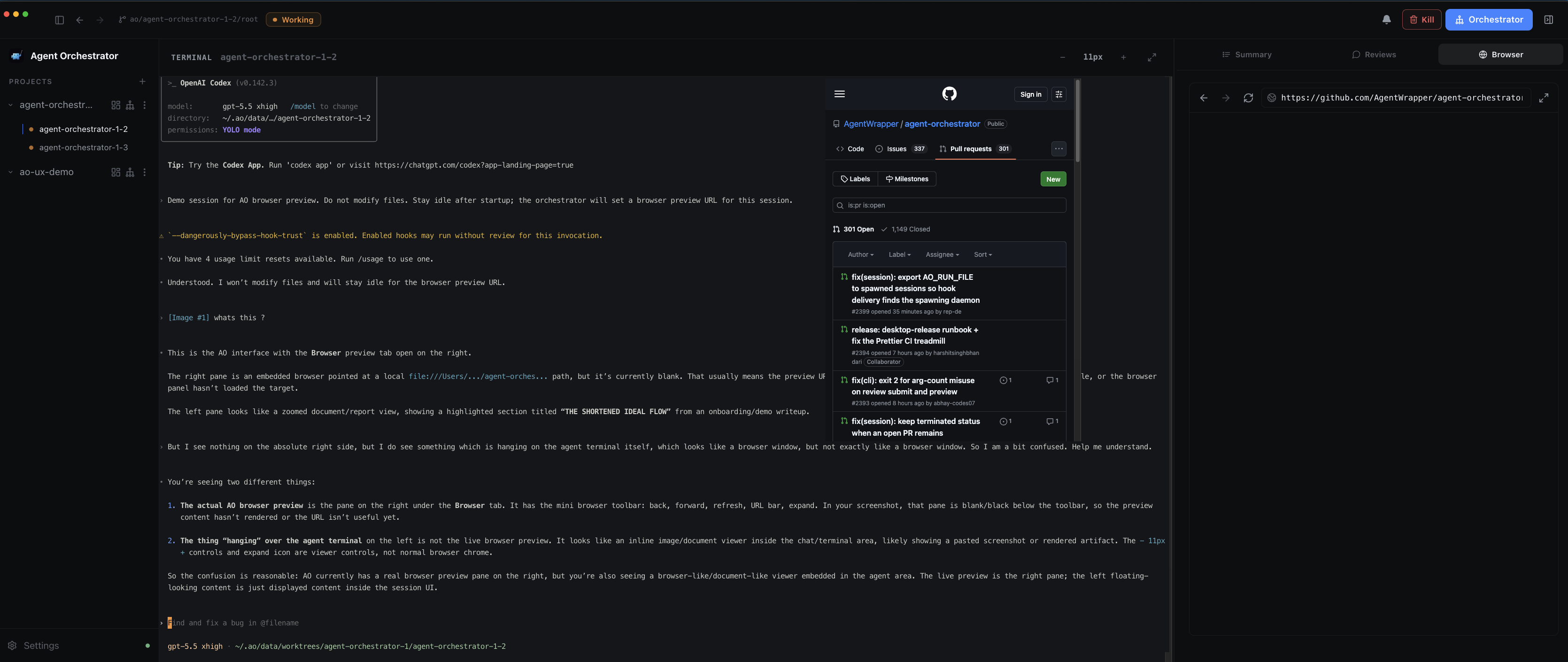Increase terminal font size with plus
Screen dimensions: 1568x662
click(1124, 57)
